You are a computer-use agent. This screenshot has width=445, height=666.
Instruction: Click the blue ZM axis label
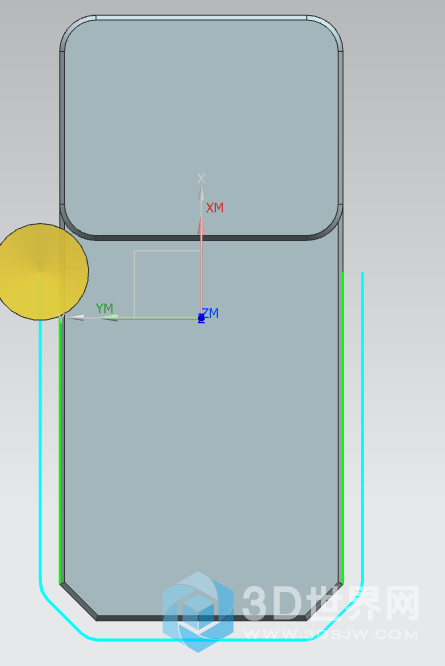pos(210,313)
